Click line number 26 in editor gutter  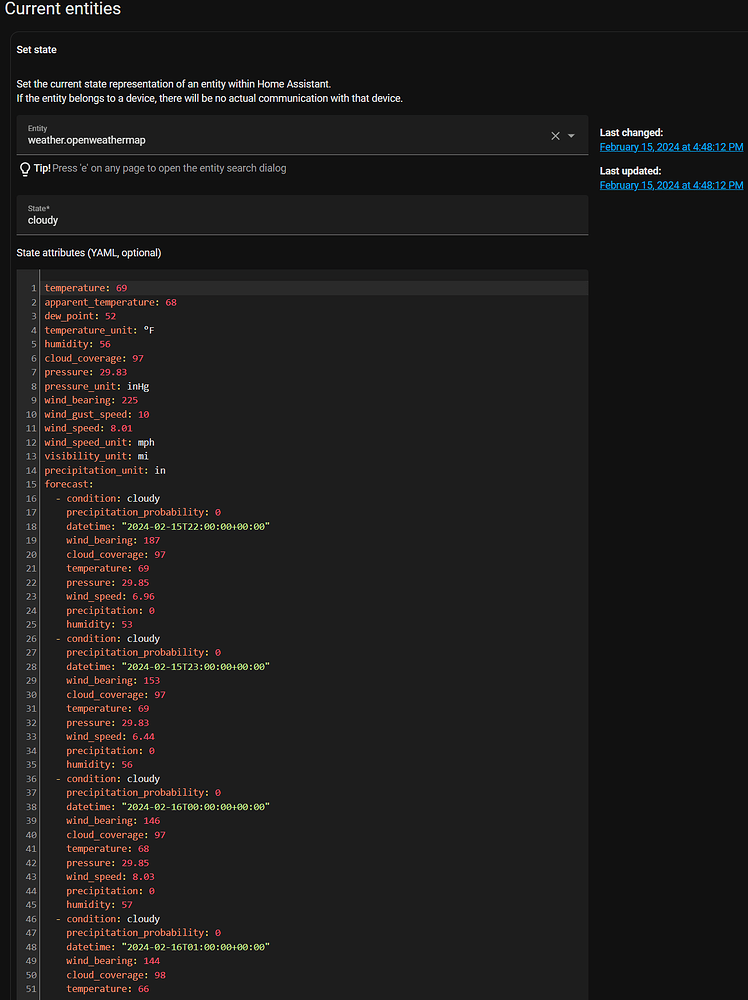pyautogui.click(x=32, y=638)
